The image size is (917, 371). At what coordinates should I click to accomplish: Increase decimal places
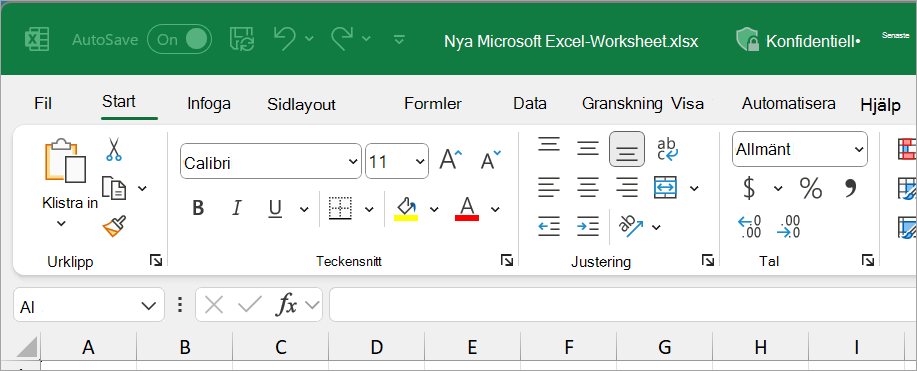click(750, 227)
